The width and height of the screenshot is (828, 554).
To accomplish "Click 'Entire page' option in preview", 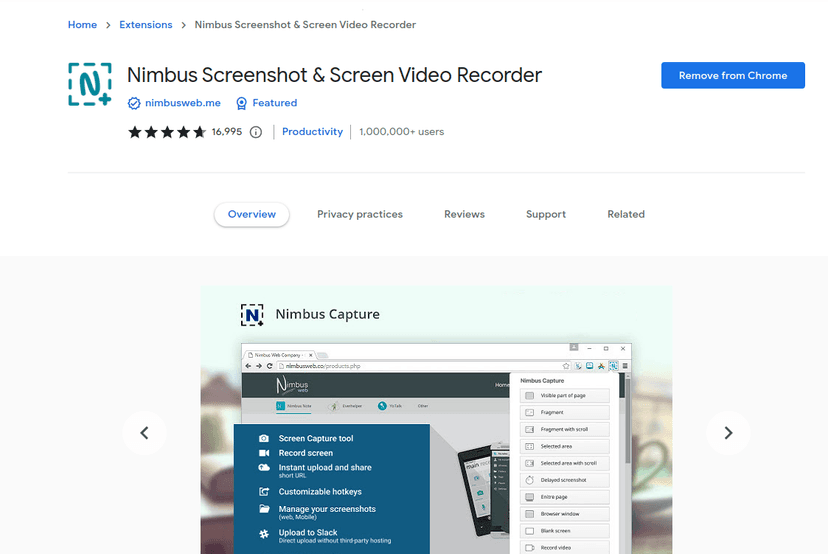I will point(564,497).
